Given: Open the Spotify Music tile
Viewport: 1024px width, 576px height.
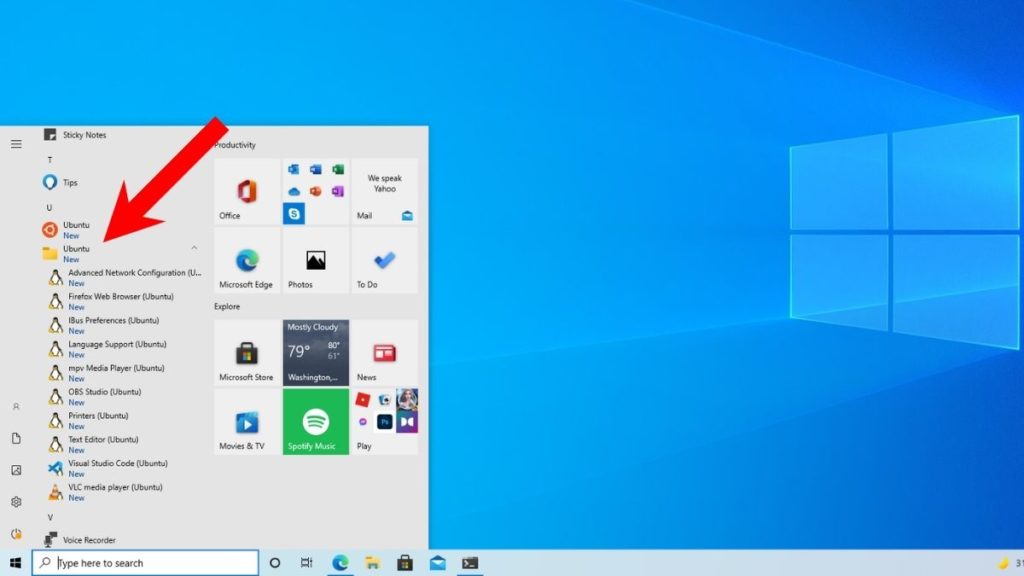Looking at the screenshot, I should 314,420.
